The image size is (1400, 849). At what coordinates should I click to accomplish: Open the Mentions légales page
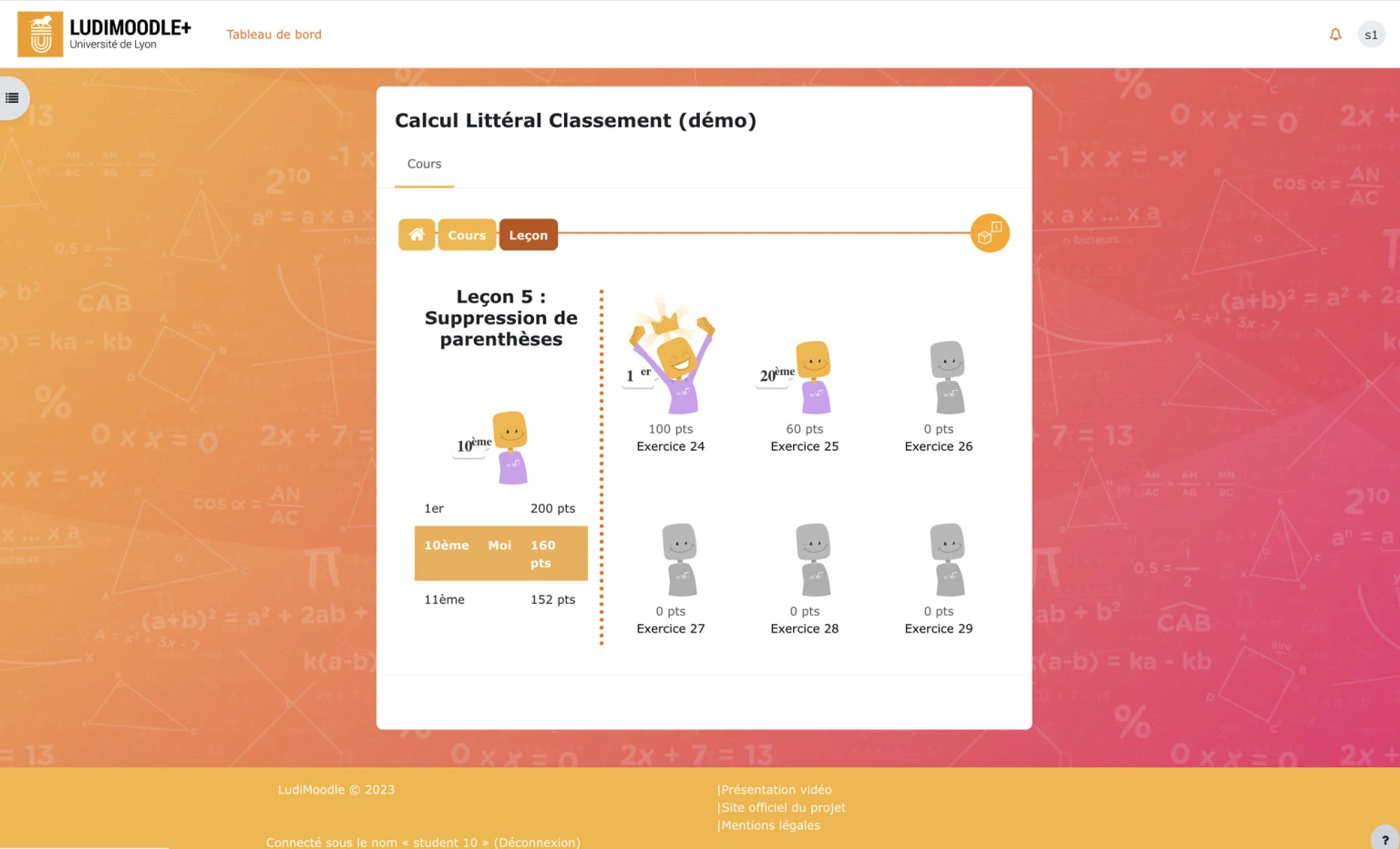(x=769, y=825)
